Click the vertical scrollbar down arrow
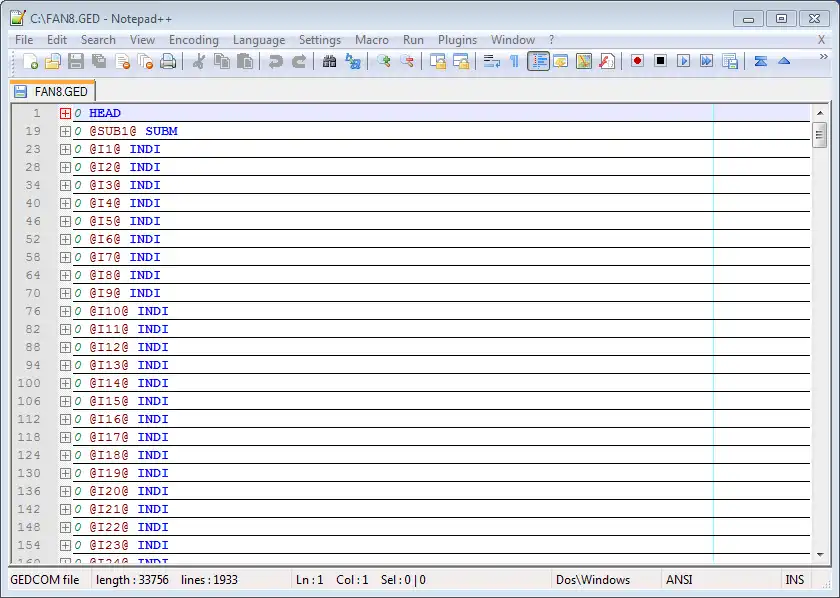Image resolution: width=840 pixels, height=598 pixels. (820, 555)
